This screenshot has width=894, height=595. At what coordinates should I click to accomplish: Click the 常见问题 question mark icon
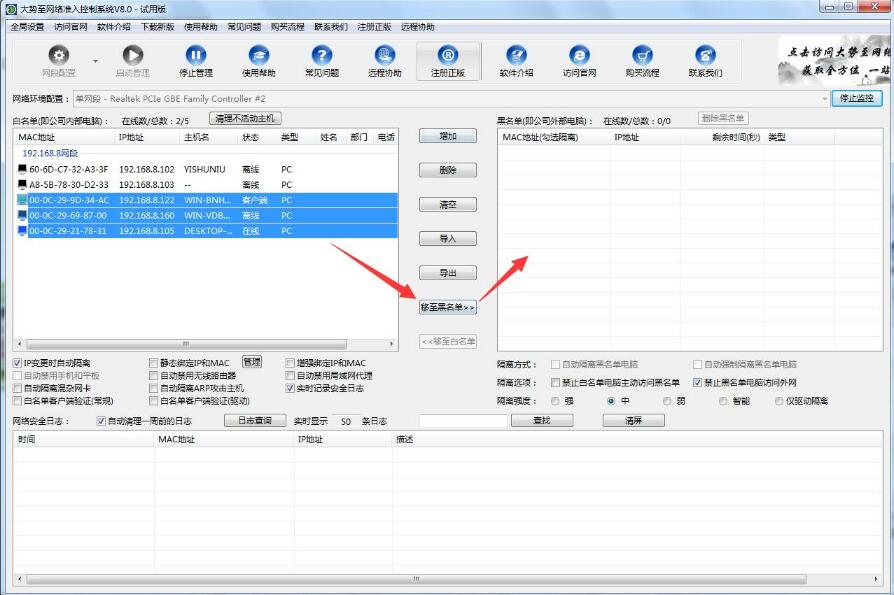tap(322, 55)
